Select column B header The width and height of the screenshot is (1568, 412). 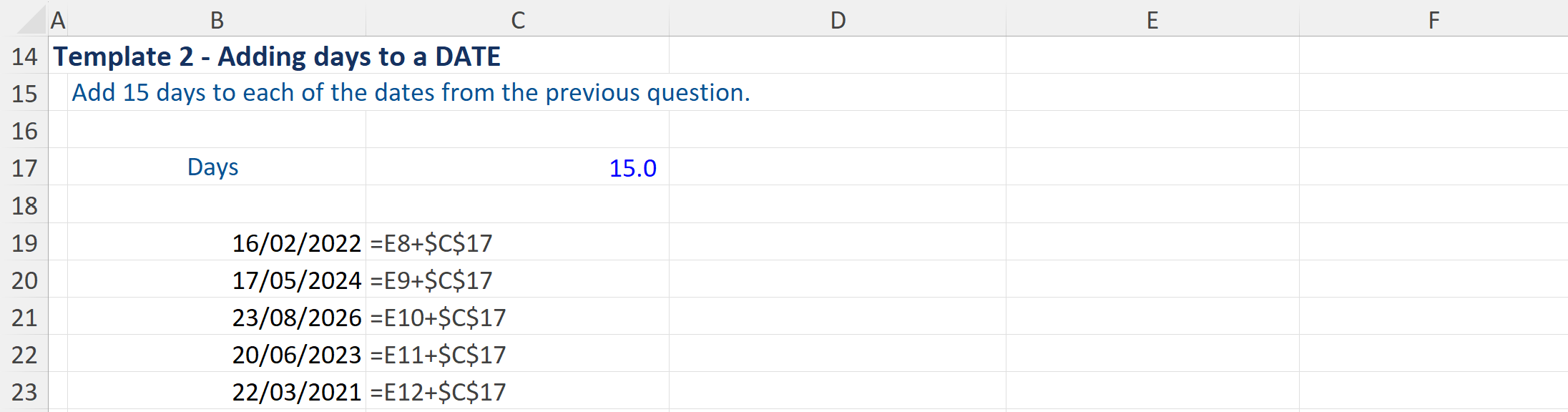click(217, 20)
